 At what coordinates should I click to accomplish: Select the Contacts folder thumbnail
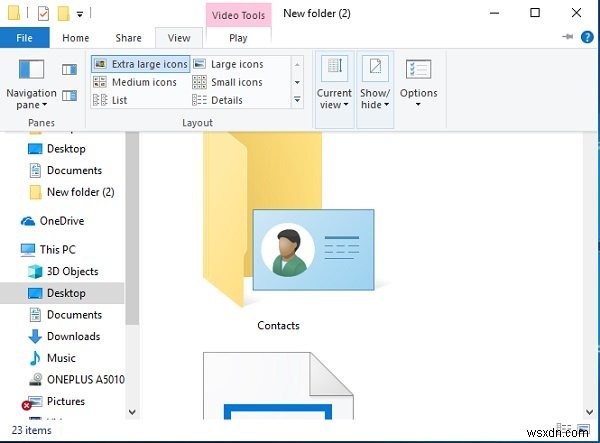pos(289,220)
